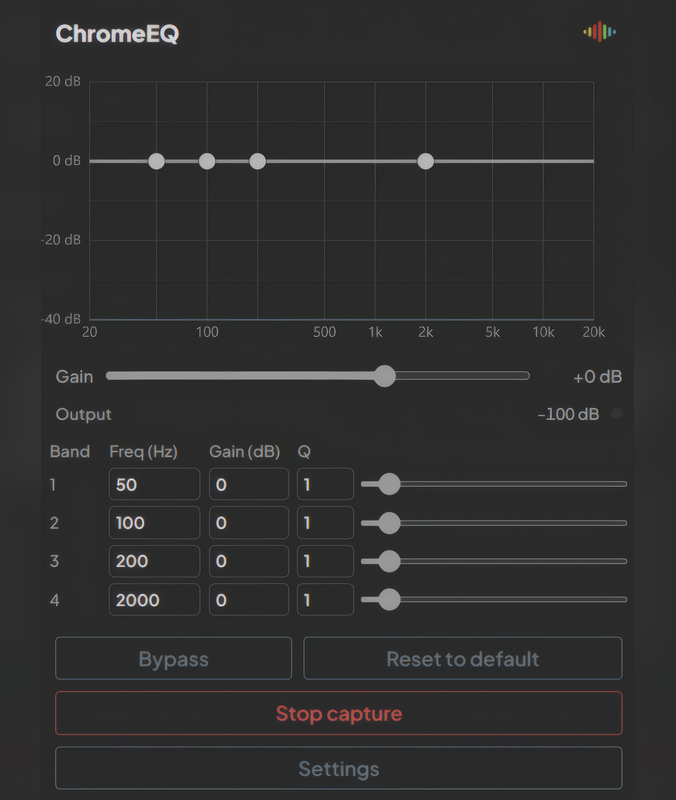Viewport: 676px width, 800px height.
Task: Select the 200 Hz band node on graph
Action: 258,161
